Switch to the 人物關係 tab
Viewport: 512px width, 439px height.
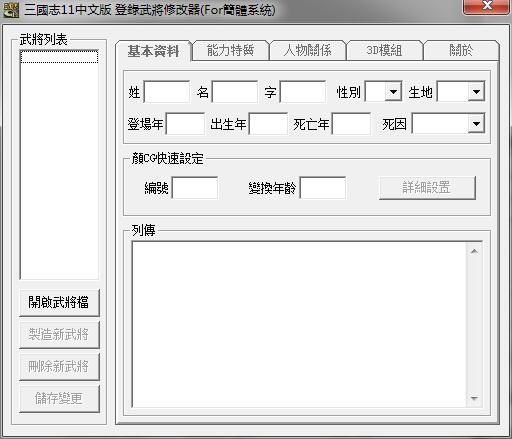click(x=307, y=50)
